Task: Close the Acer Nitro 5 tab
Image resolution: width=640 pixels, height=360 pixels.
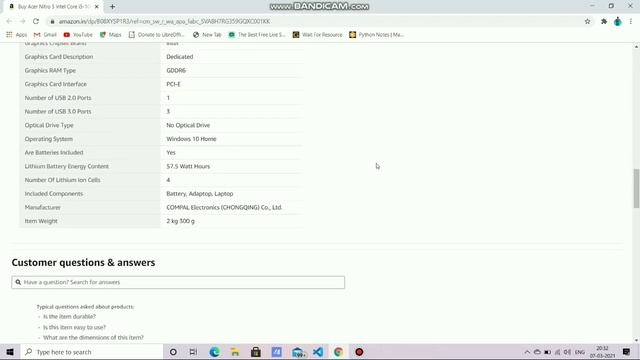Action: pyautogui.click(x=97, y=7)
